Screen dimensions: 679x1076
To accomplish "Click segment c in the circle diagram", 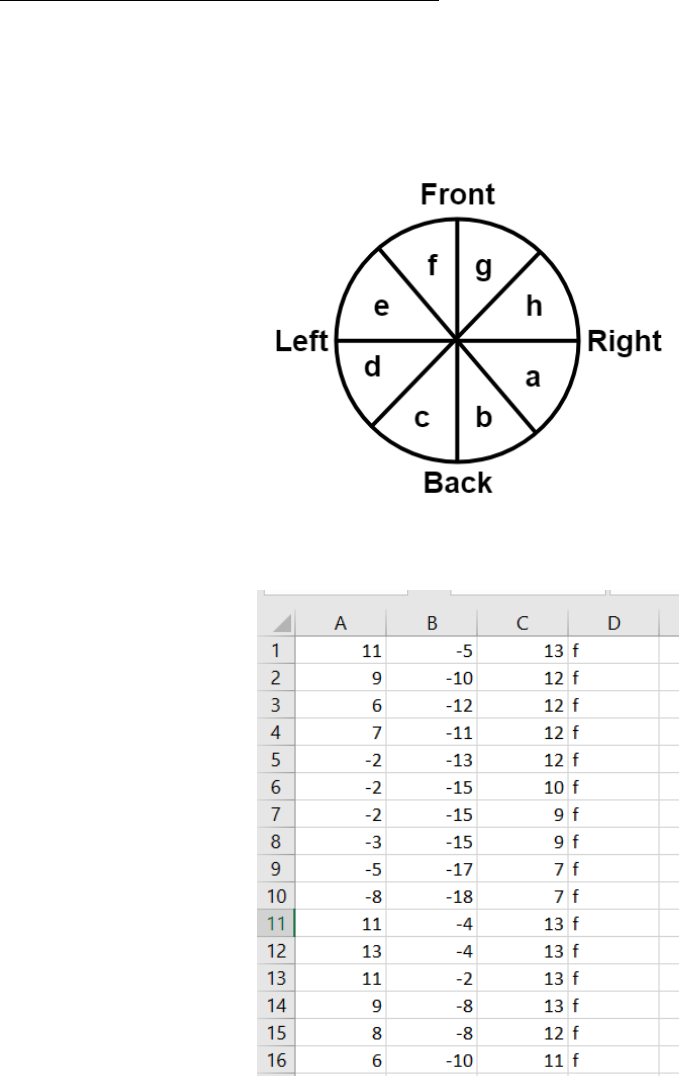I will pos(423,418).
